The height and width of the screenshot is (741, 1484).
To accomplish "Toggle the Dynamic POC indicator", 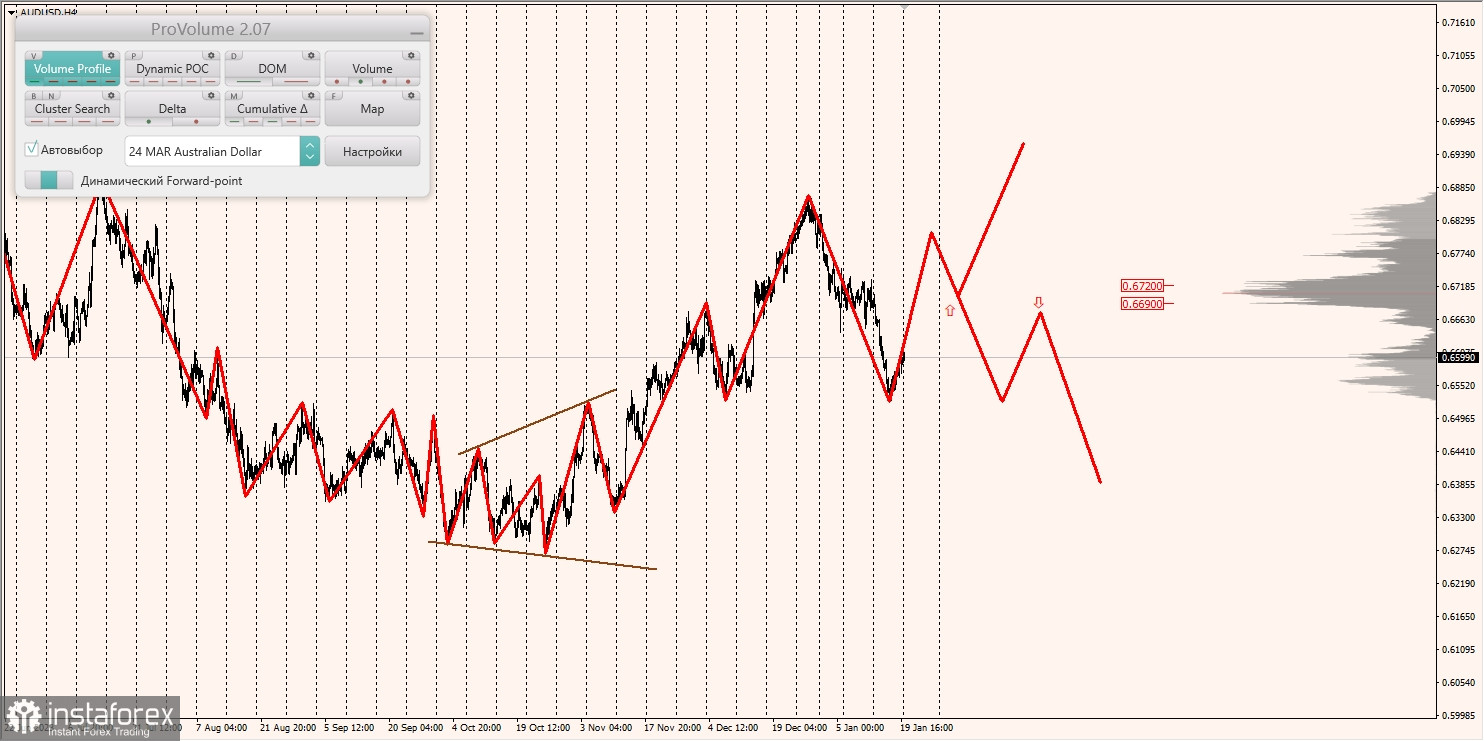I will [x=173, y=68].
